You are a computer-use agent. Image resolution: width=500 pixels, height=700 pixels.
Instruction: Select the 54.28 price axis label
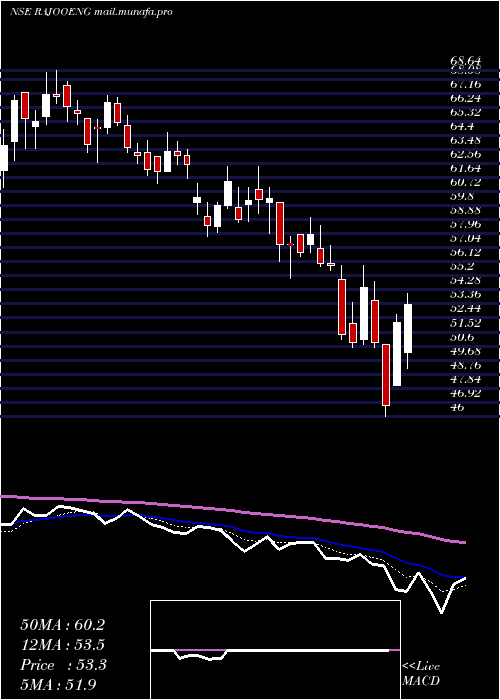pos(466,281)
